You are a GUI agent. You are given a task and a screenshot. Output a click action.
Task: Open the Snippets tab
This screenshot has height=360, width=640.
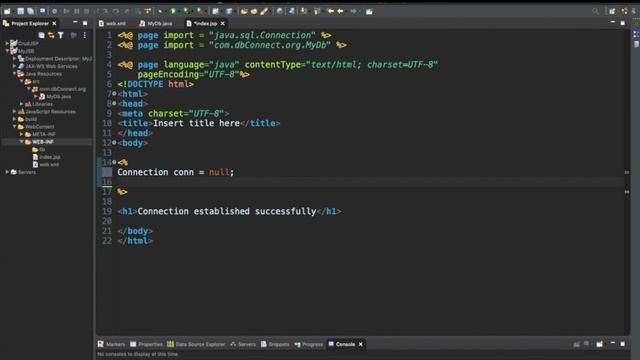click(275, 344)
